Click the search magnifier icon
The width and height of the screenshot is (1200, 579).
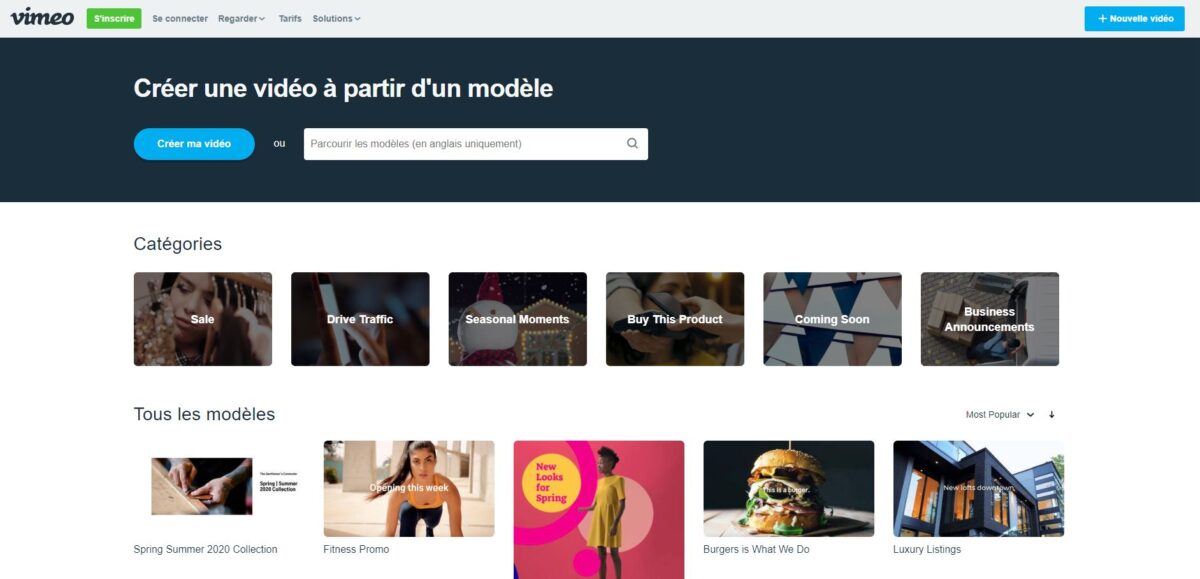click(632, 143)
